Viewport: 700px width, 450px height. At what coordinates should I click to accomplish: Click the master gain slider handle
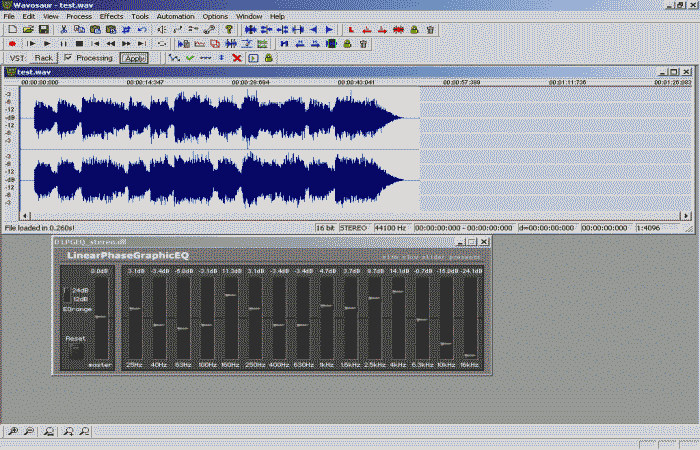[x=99, y=316]
